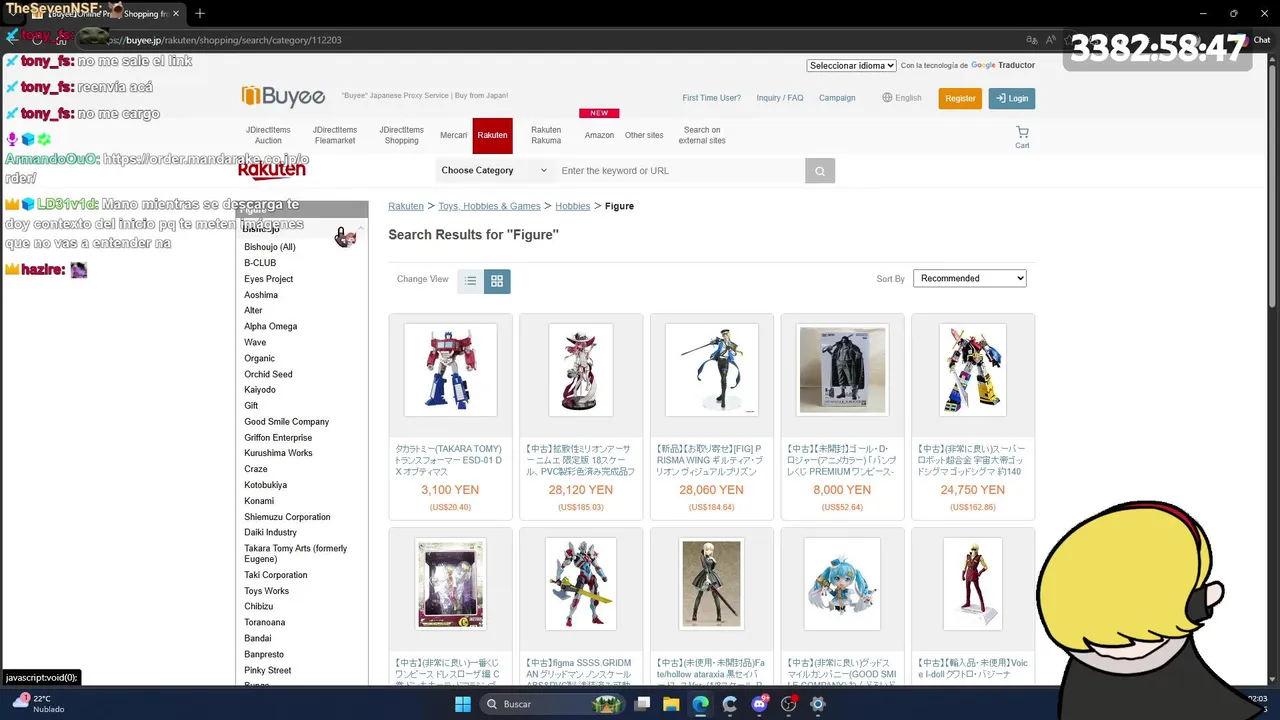The height and width of the screenshot is (720, 1280).
Task: Select Banpresto category
Action: [x=264, y=654]
